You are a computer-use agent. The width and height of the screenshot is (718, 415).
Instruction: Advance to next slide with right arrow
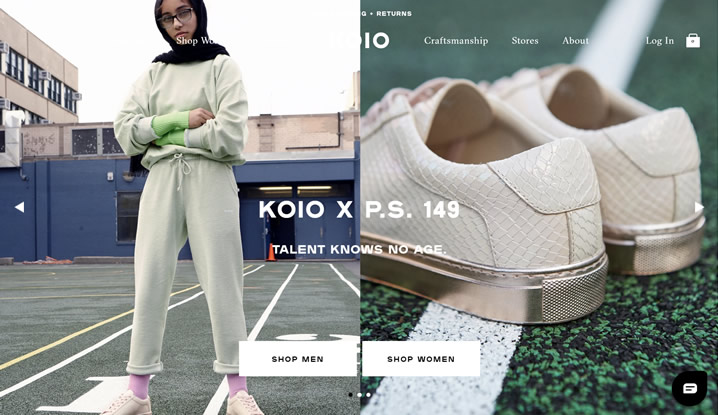699,207
